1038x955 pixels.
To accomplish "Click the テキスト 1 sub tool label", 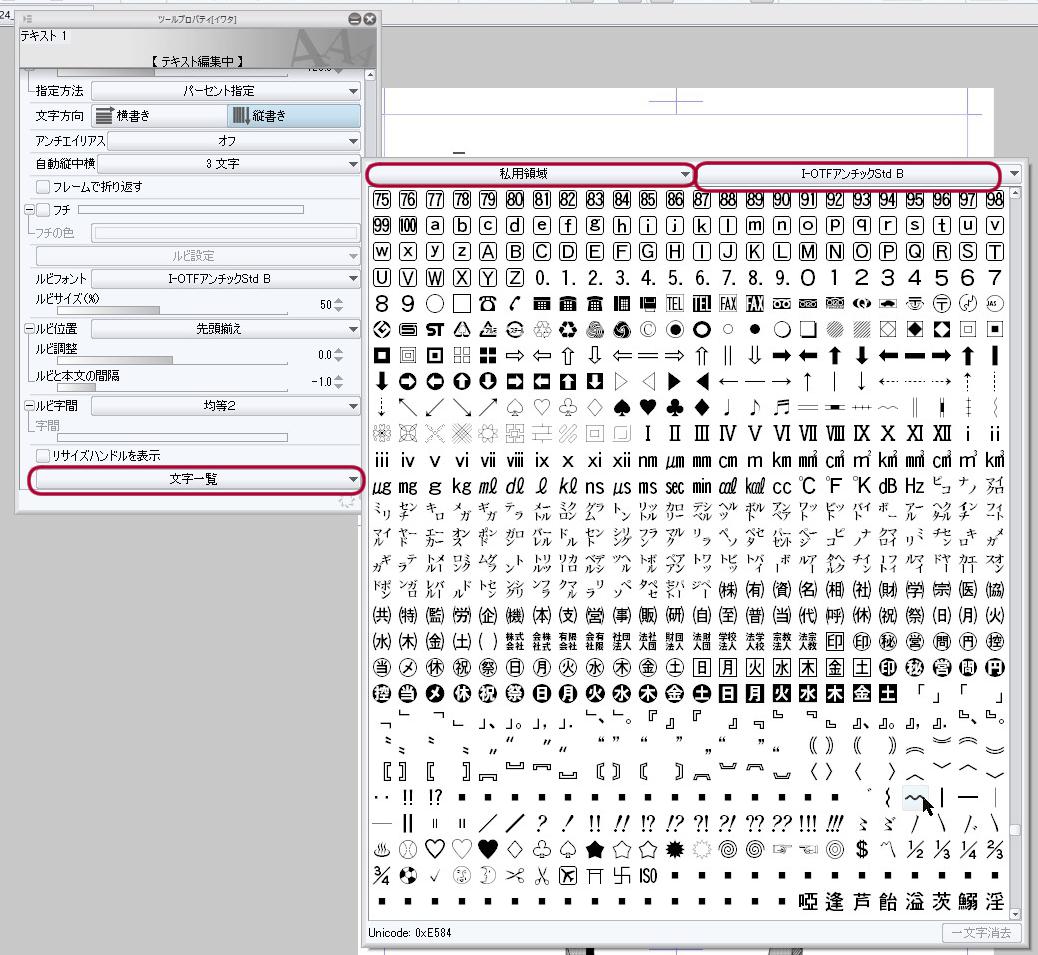I will pyautogui.click(x=43, y=36).
